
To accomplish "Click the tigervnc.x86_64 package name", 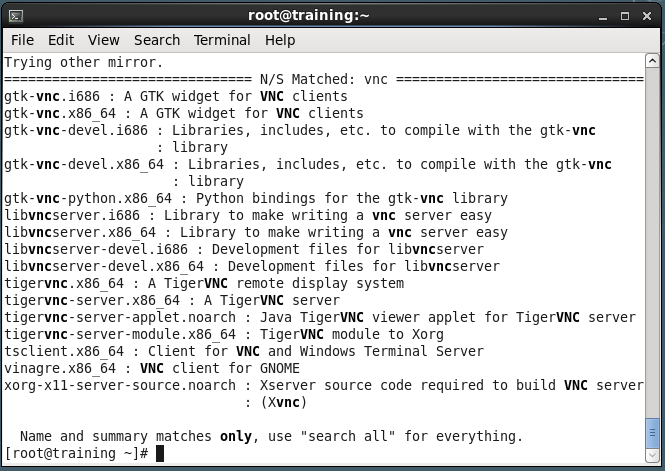I will 64,283.
